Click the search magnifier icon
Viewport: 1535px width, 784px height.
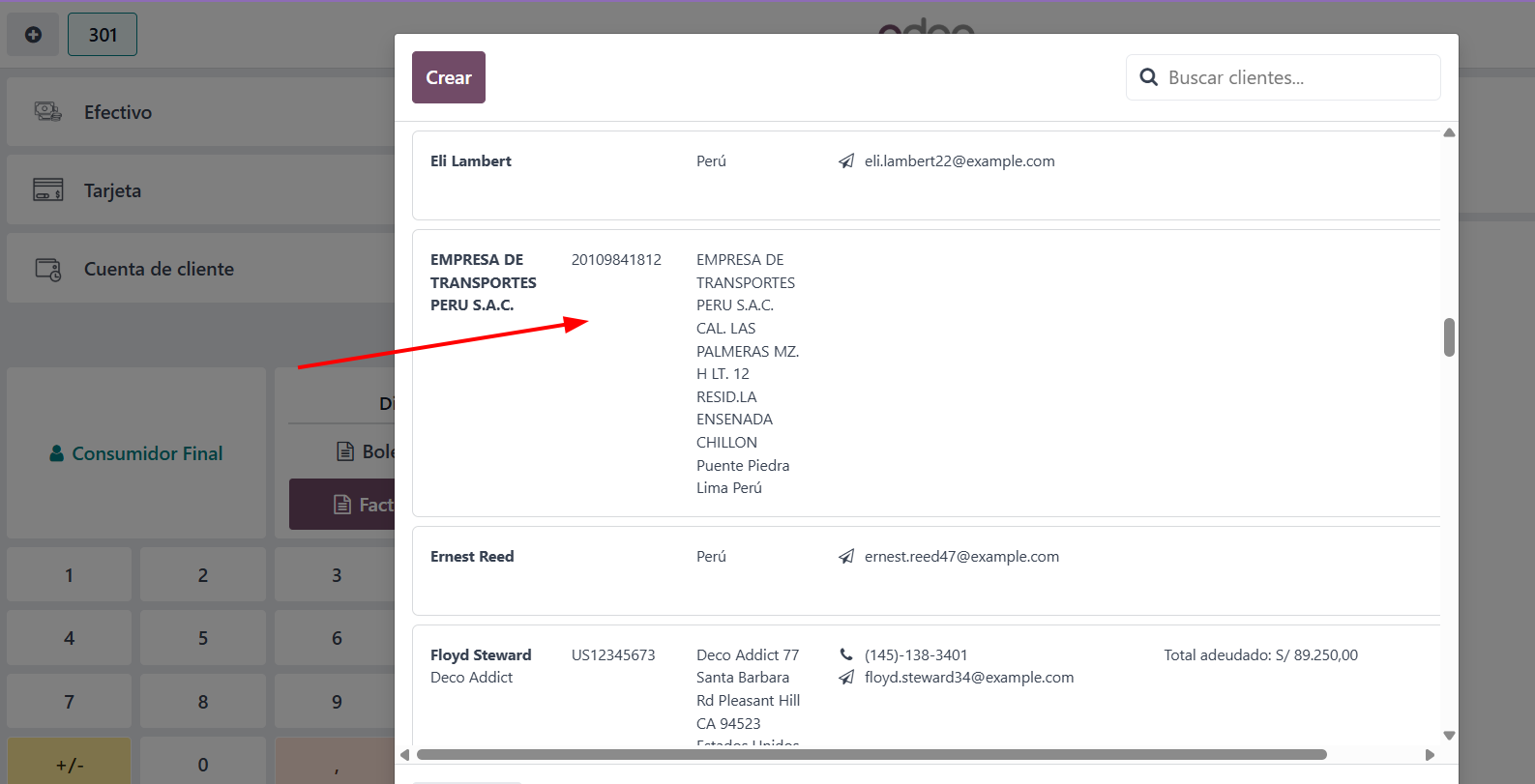tap(1148, 77)
